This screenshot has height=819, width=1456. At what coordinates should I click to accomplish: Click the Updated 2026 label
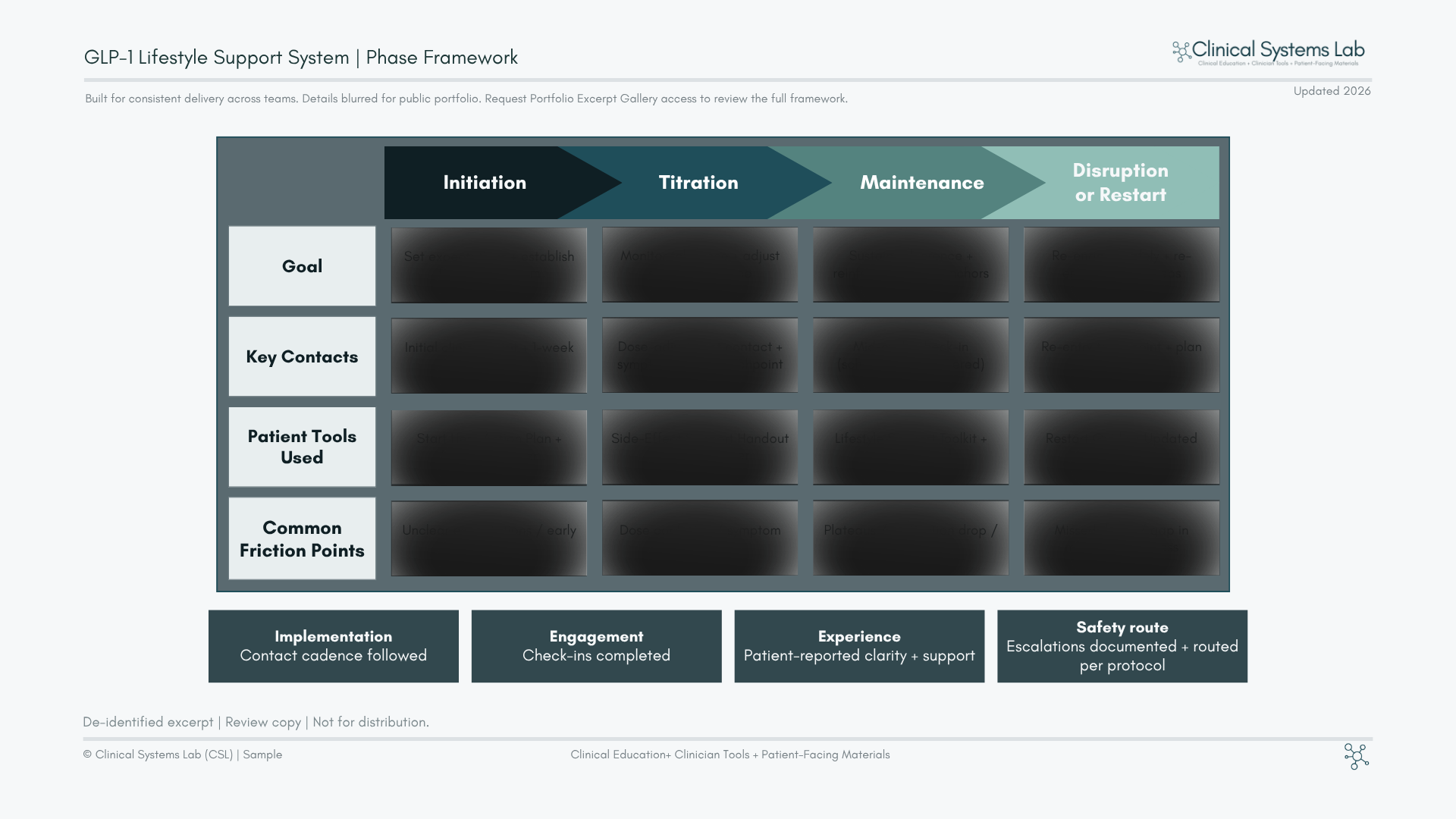click(1332, 91)
